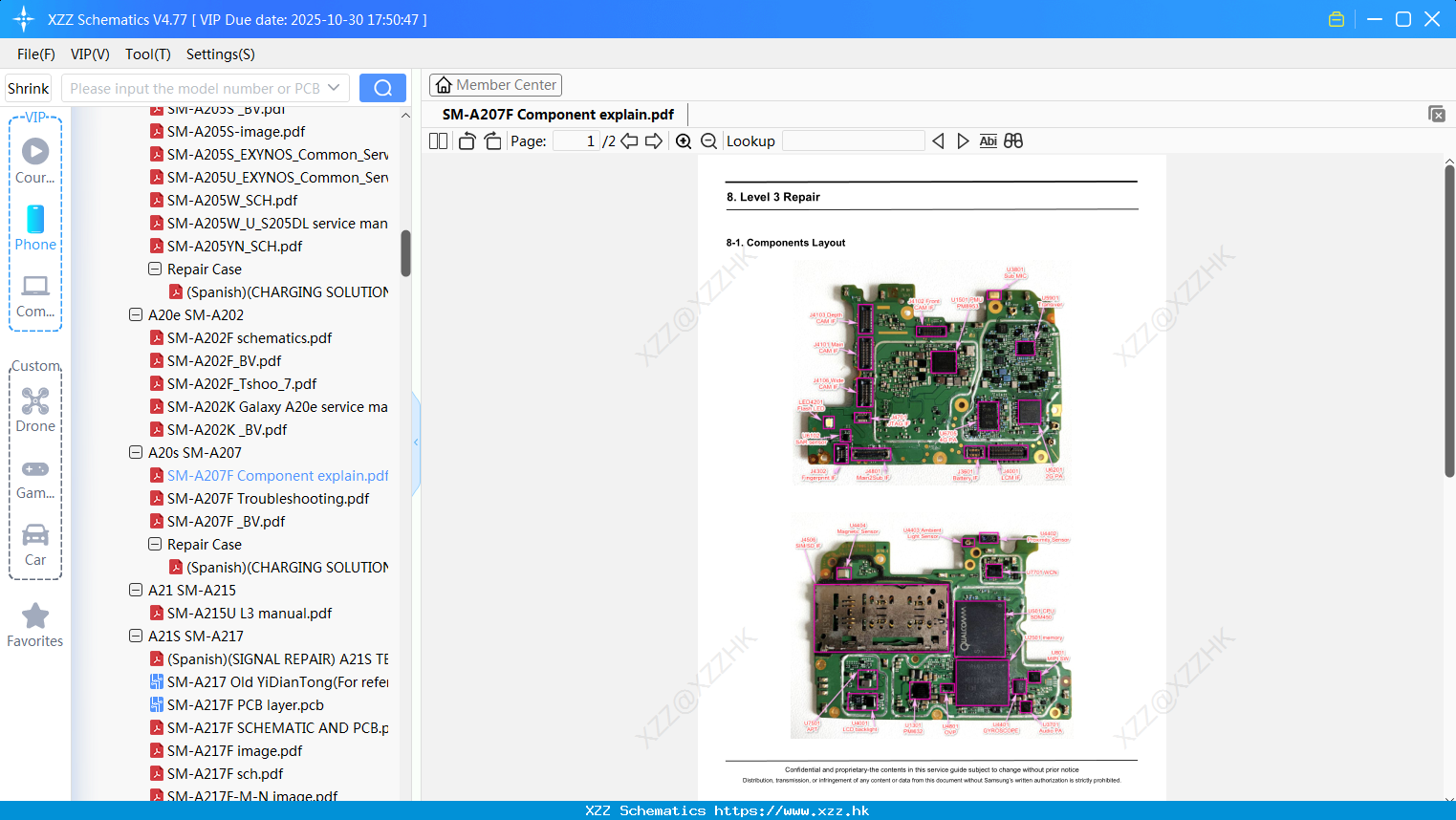Open SM-A217 Old YiDianTong file icon row
The image size is (1456, 820).
(270, 681)
